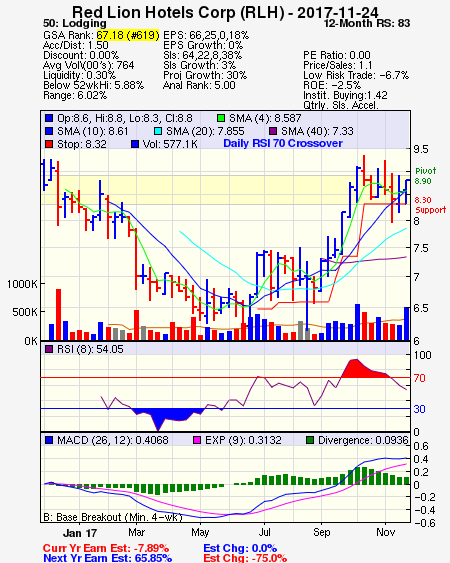Click the 'RSI (8): 54.05' label
Screen dimensions: 450x563
[90, 349]
